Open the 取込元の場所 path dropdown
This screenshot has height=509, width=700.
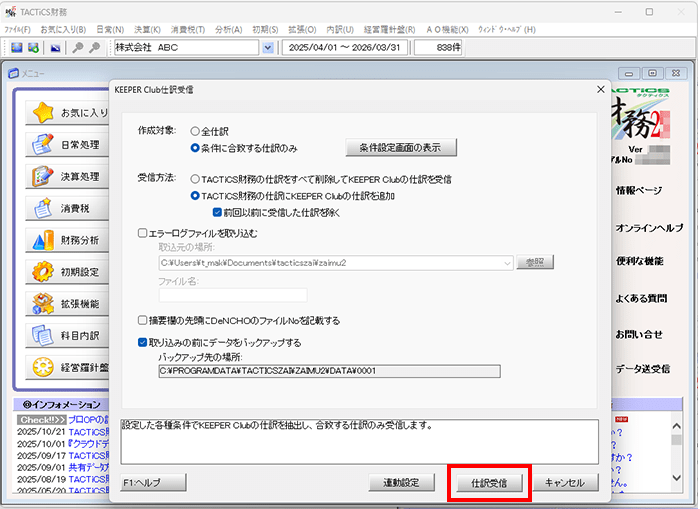coord(507,262)
